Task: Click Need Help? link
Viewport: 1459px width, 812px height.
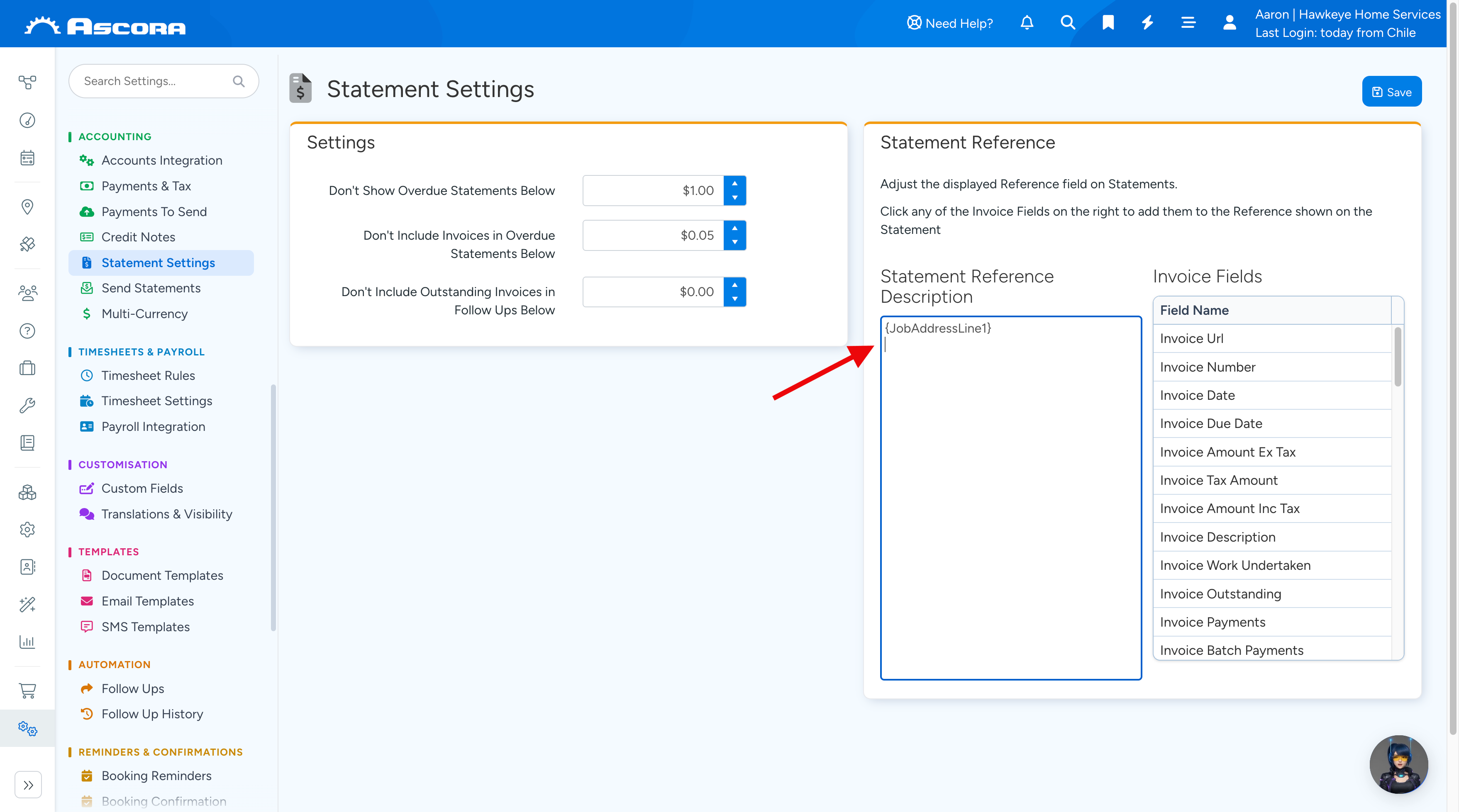Action: tap(950, 23)
